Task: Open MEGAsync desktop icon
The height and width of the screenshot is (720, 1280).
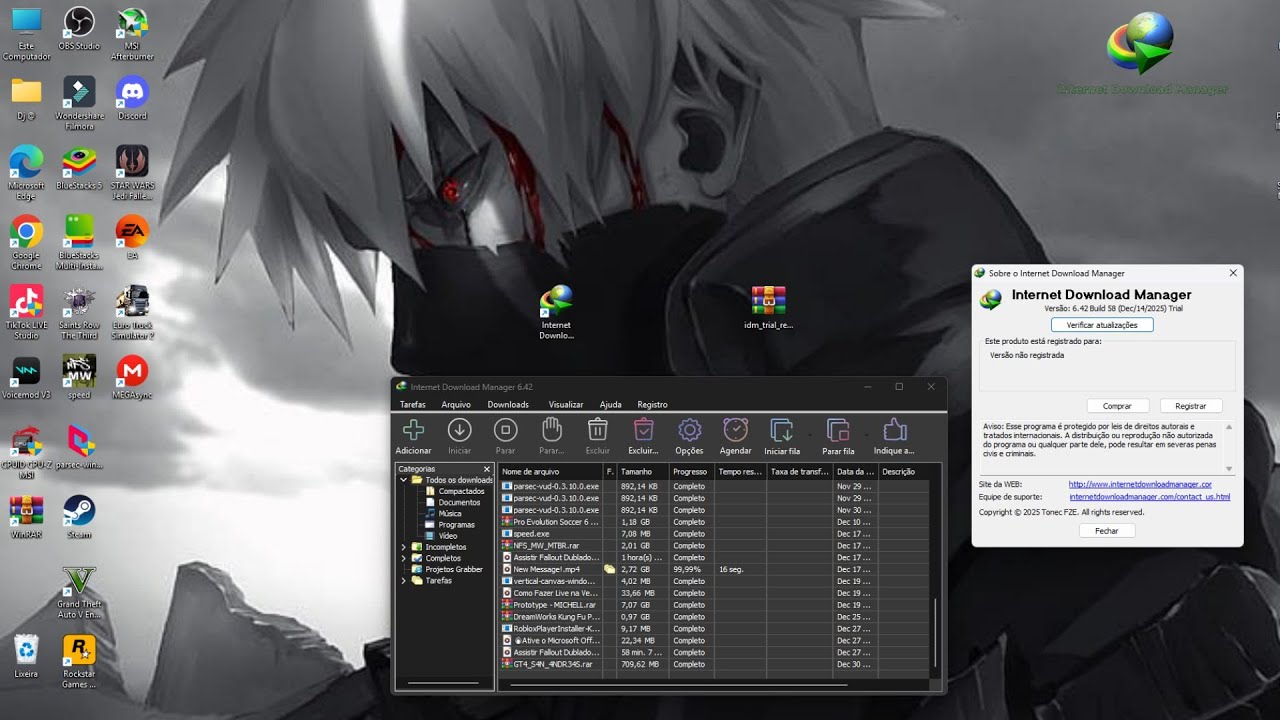Action: click(x=132, y=378)
